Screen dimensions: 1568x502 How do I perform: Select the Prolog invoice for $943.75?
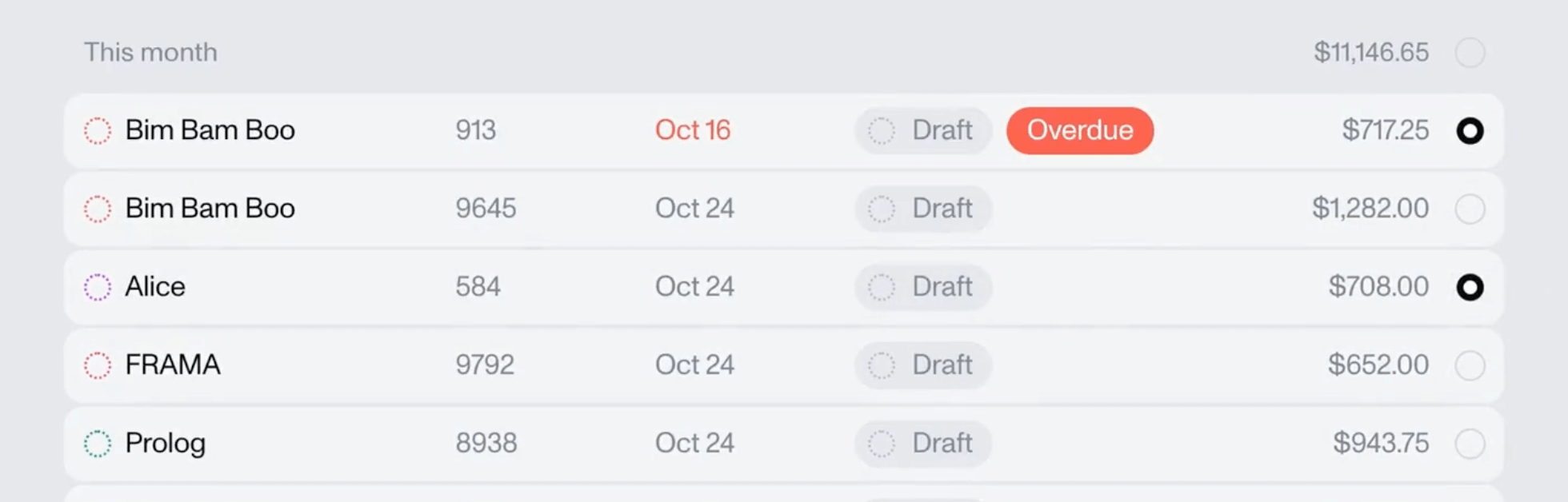click(1470, 444)
